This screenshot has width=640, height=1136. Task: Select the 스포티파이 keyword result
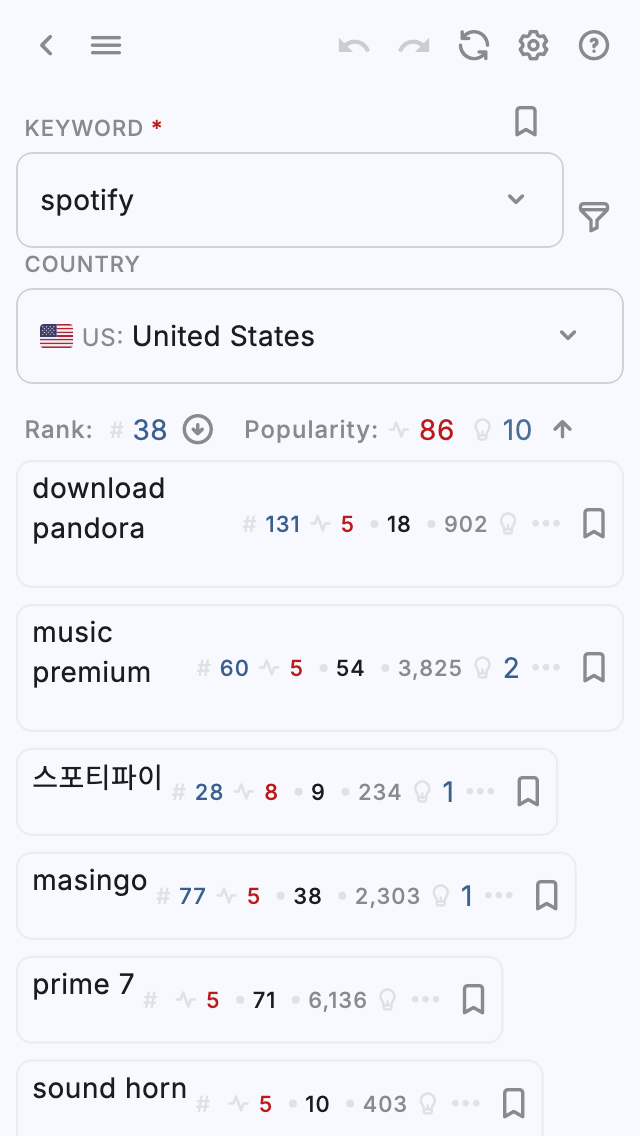pyautogui.click(x=97, y=777)
